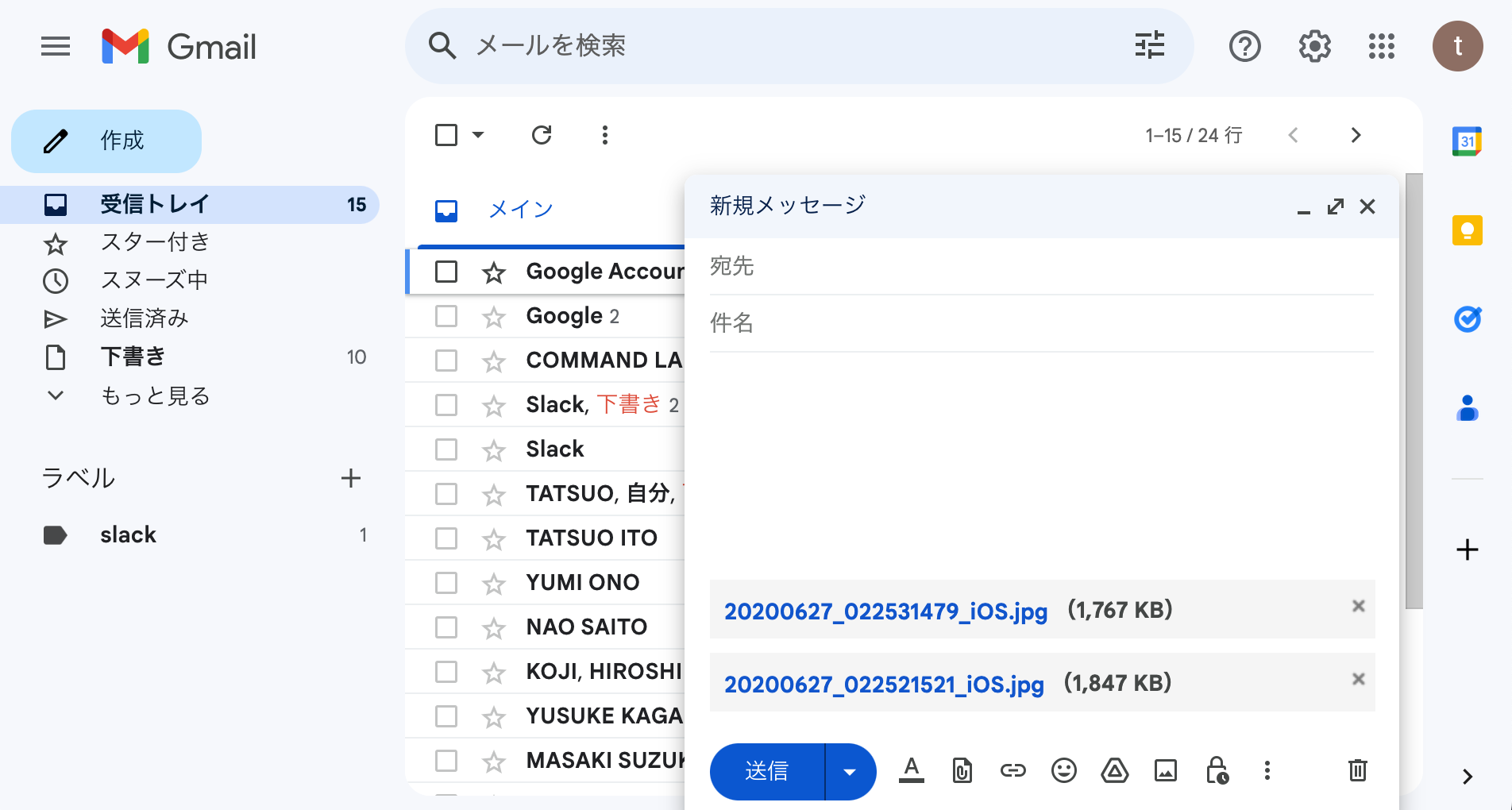Viewport: 1512px width, 810px height.
Task: Click the mail list vertical scrollbar
Action: 1414,391
